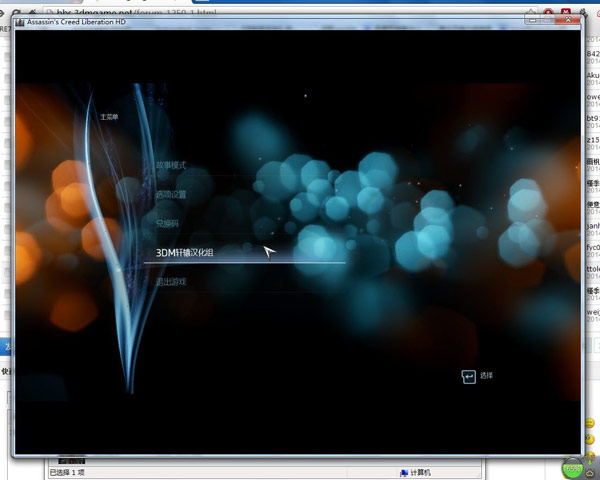
Task: Select 故事模式 in the main menu
Action: pos(171,165)
